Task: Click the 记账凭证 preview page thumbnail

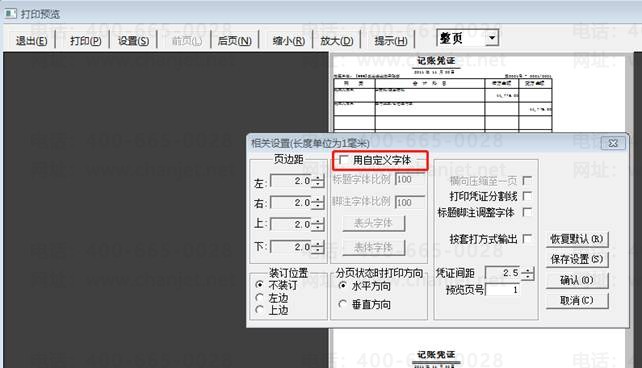Action: point(479,94)
